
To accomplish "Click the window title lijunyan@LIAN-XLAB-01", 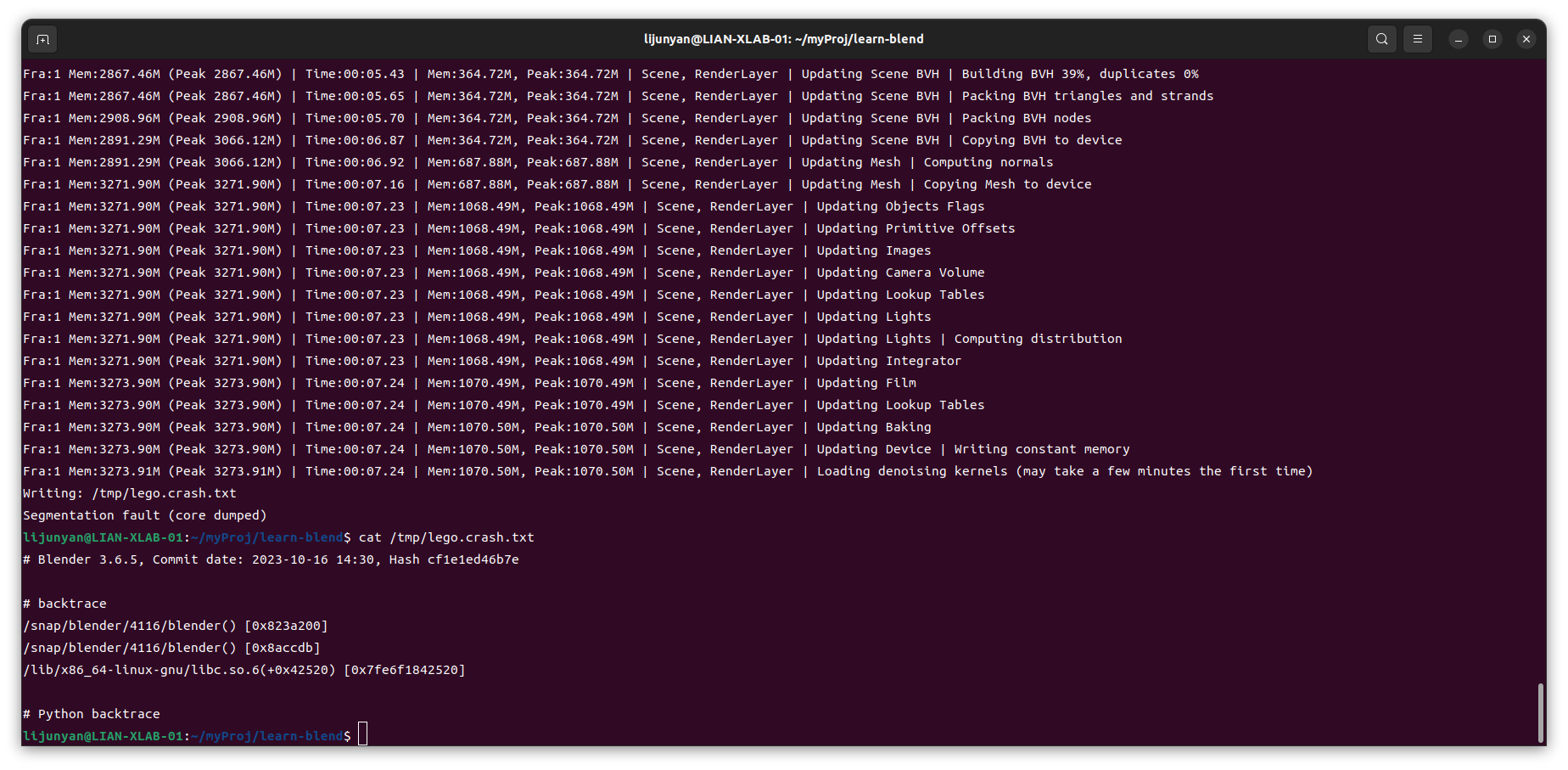I will 783,39.
